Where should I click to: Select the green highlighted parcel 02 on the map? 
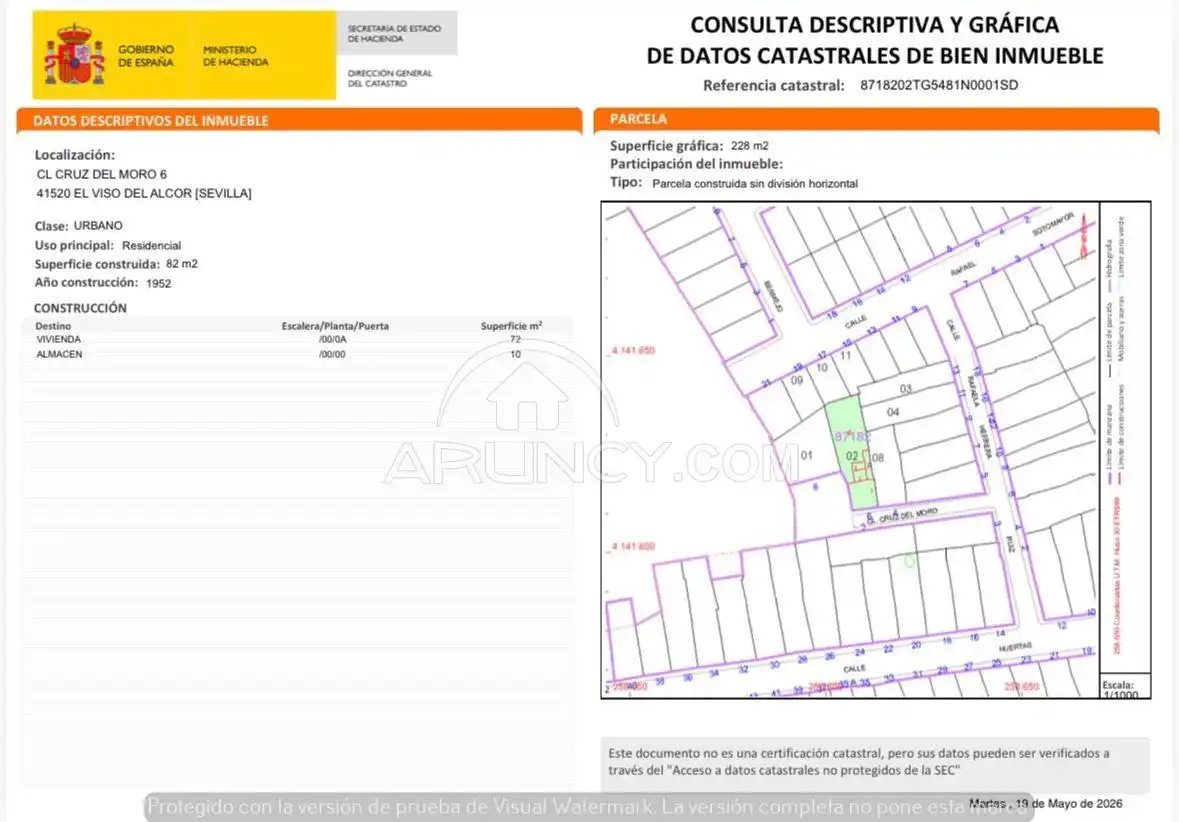point(852,451)
